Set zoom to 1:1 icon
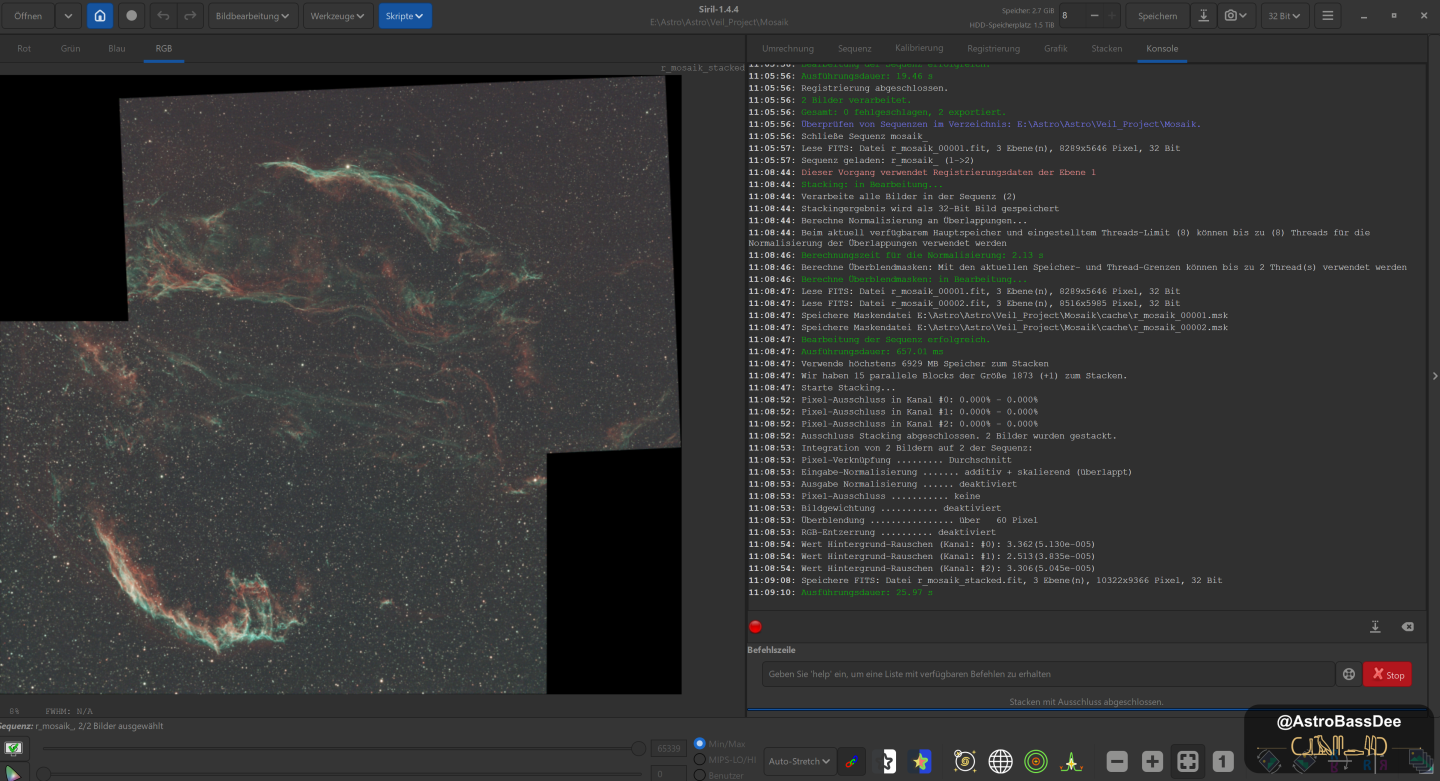 [x=1222, y=762]
